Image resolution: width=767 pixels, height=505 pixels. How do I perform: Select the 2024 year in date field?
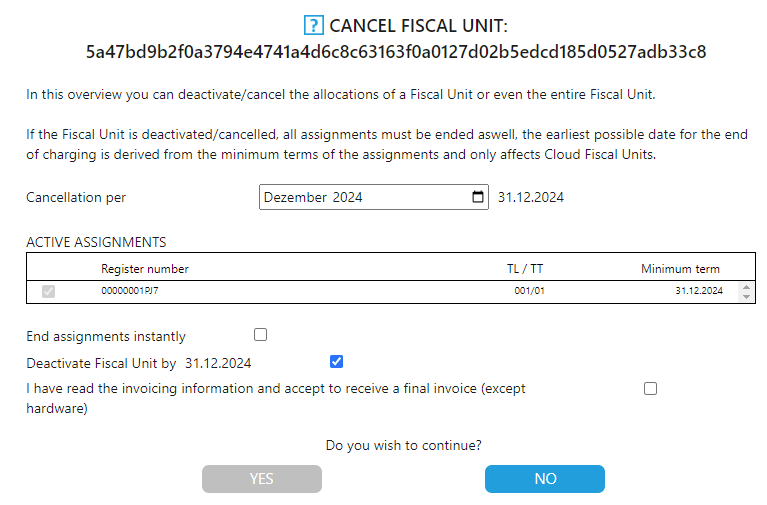pos(348,198)
